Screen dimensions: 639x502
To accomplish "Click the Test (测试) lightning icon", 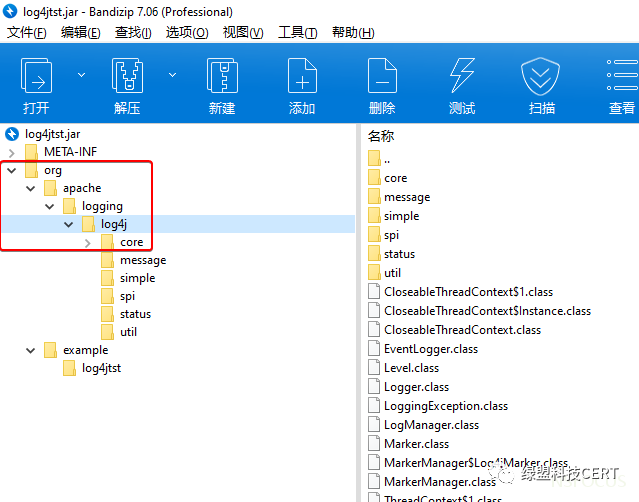I will pos(461,78).
